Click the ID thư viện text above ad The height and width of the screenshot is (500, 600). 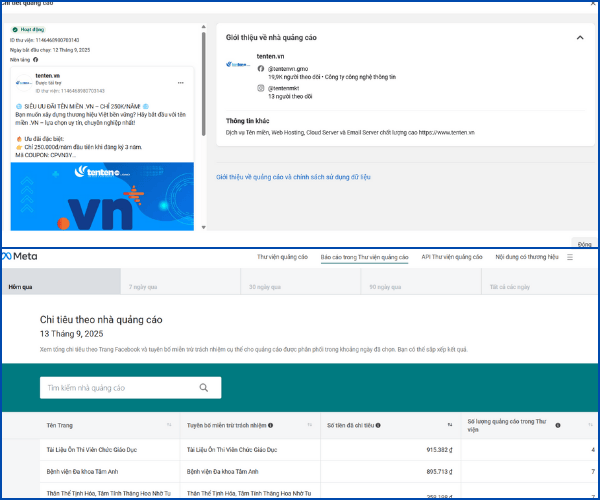(44, 40)
